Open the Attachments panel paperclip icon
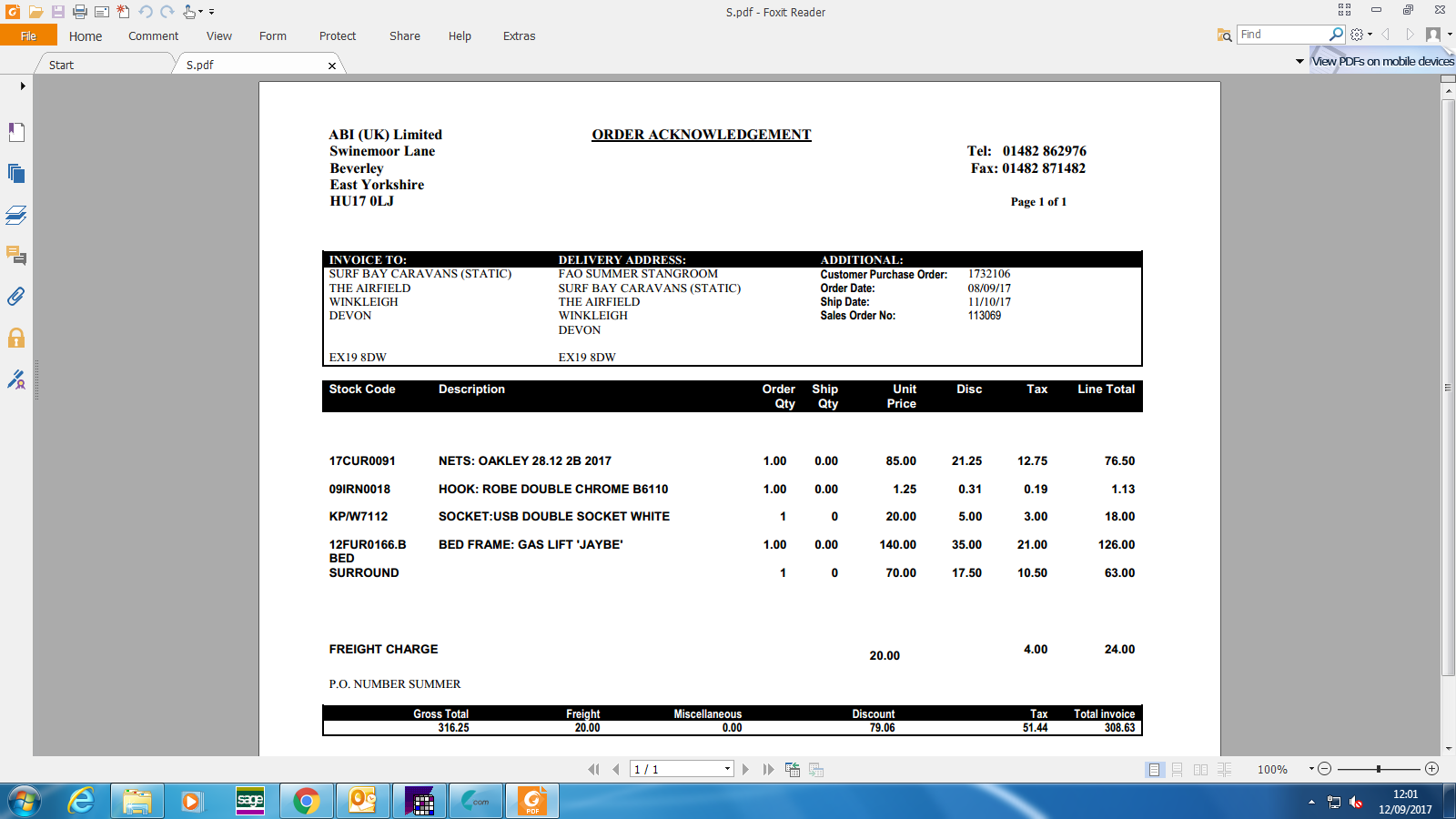This screenshot has height=819, width=1456. pyautogui.click(x=16, y=297)
